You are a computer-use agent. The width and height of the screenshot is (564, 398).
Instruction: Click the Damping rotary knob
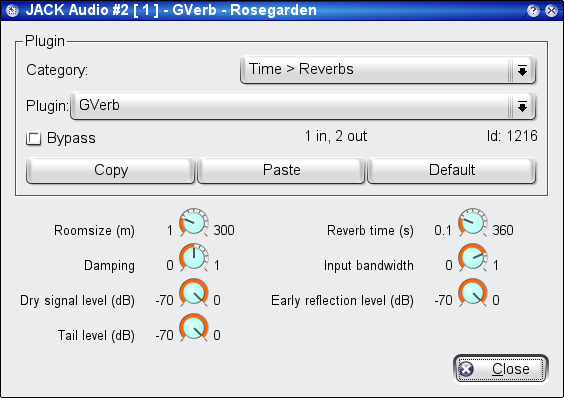[x=194, y=257]
